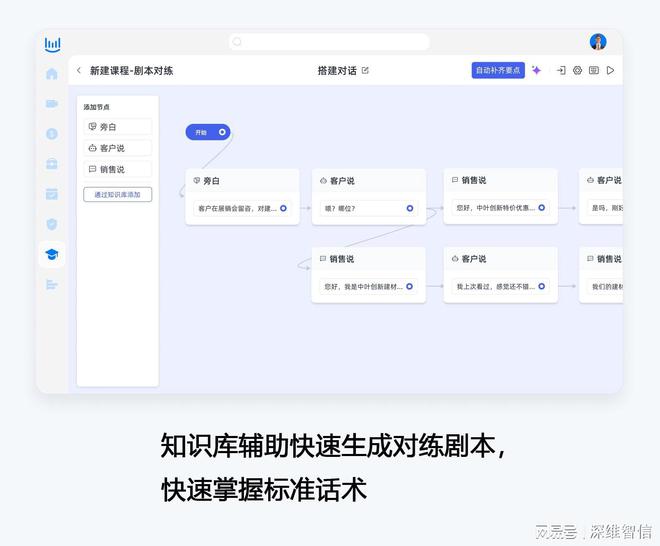Click the 喂？哪位？ text field
The width and height of the screenshot is (660, 546).
[x=369, y=208]
